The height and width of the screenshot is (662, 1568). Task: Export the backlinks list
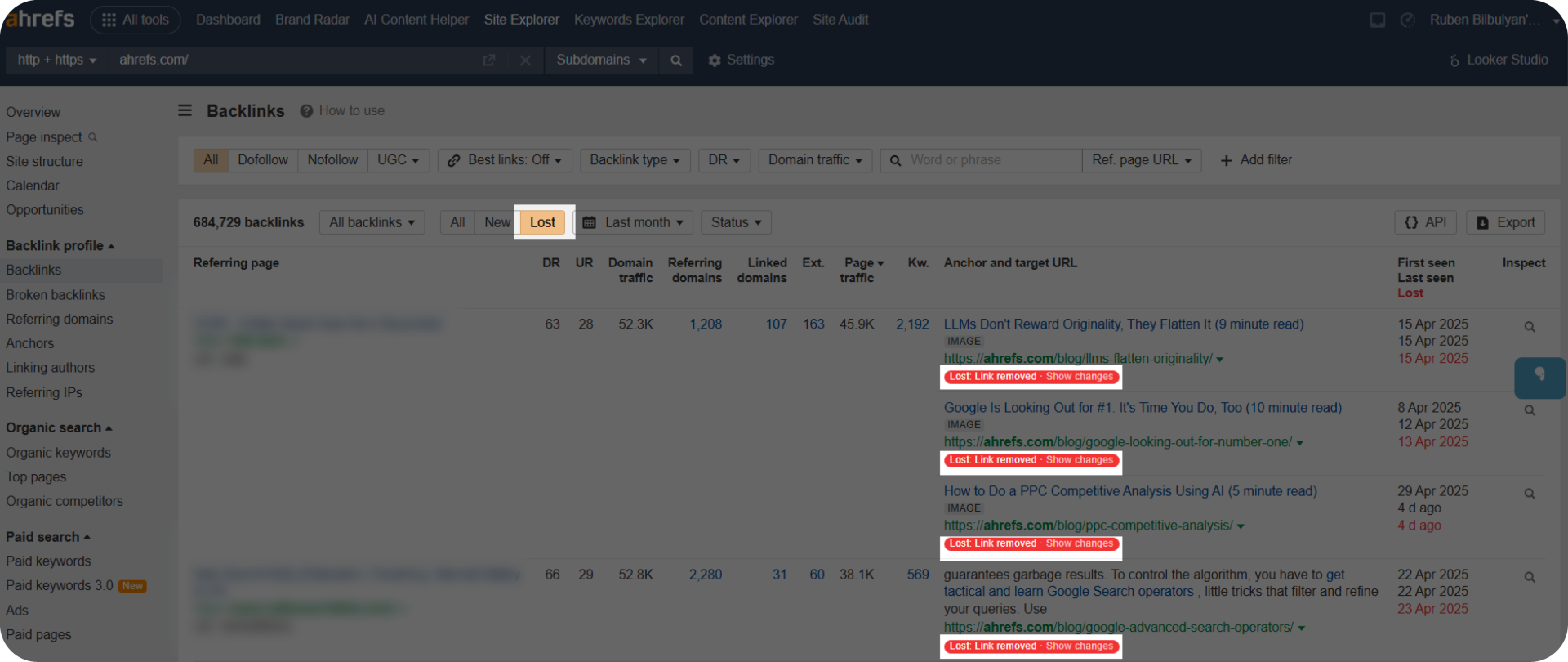tap(1506, 222)
